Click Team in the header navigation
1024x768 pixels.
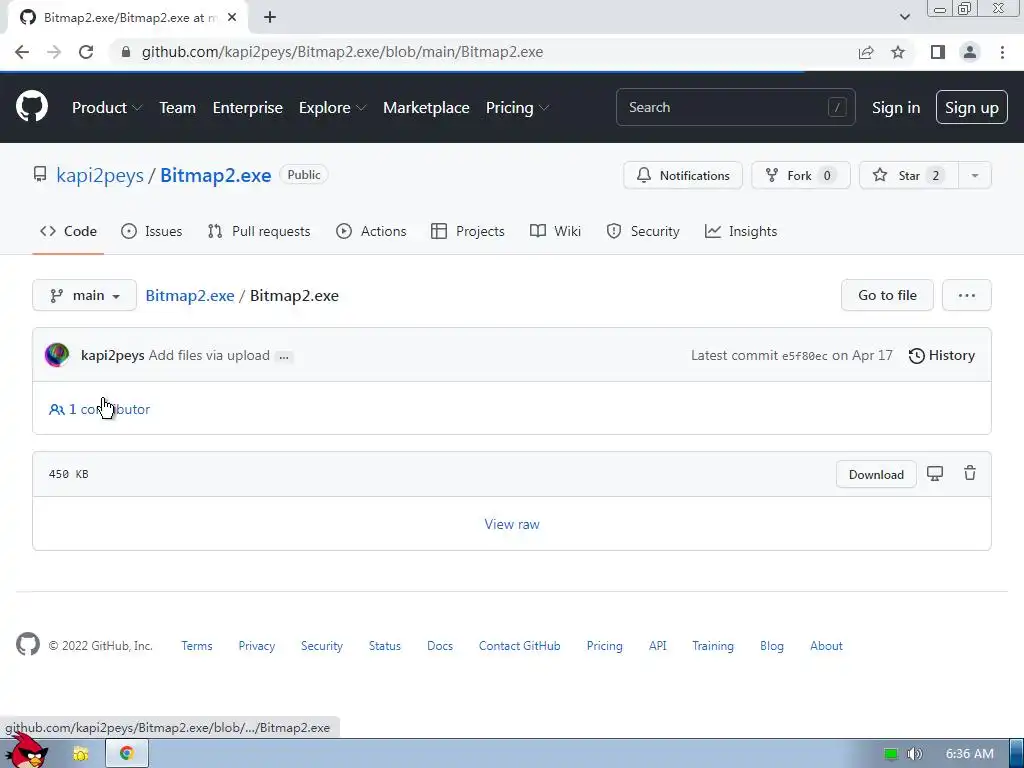178,108
